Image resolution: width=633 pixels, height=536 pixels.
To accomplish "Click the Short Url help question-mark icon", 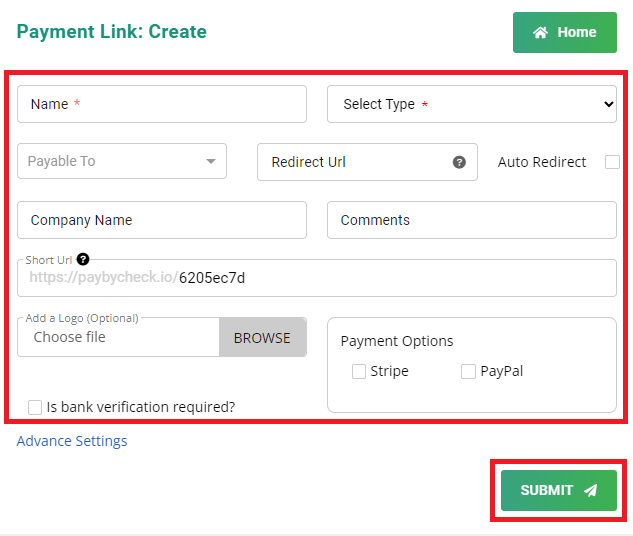I will [x=83, y=259].
